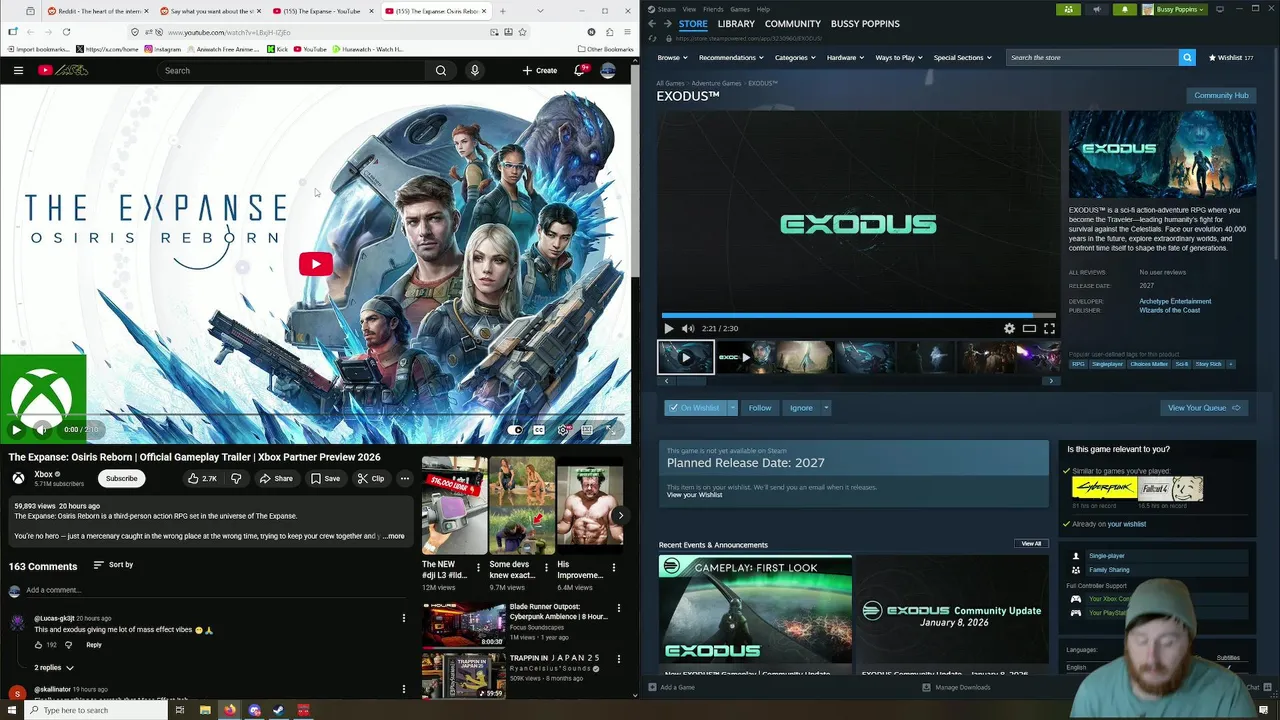Toggle YouTube autoplay switch
1280x720 pixels.
[x=514, y=430]
